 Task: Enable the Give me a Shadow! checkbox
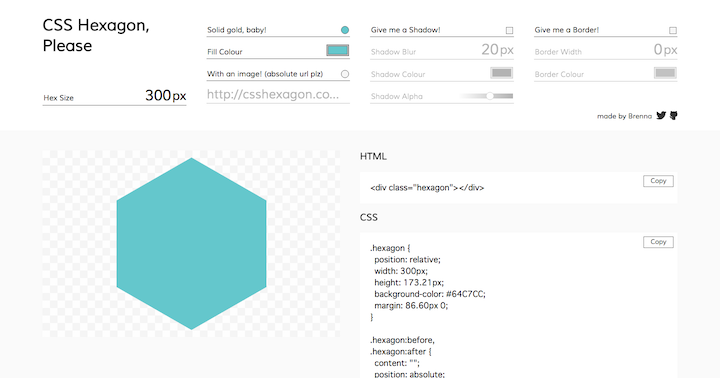pyautogui.click(x=509, y=30)
